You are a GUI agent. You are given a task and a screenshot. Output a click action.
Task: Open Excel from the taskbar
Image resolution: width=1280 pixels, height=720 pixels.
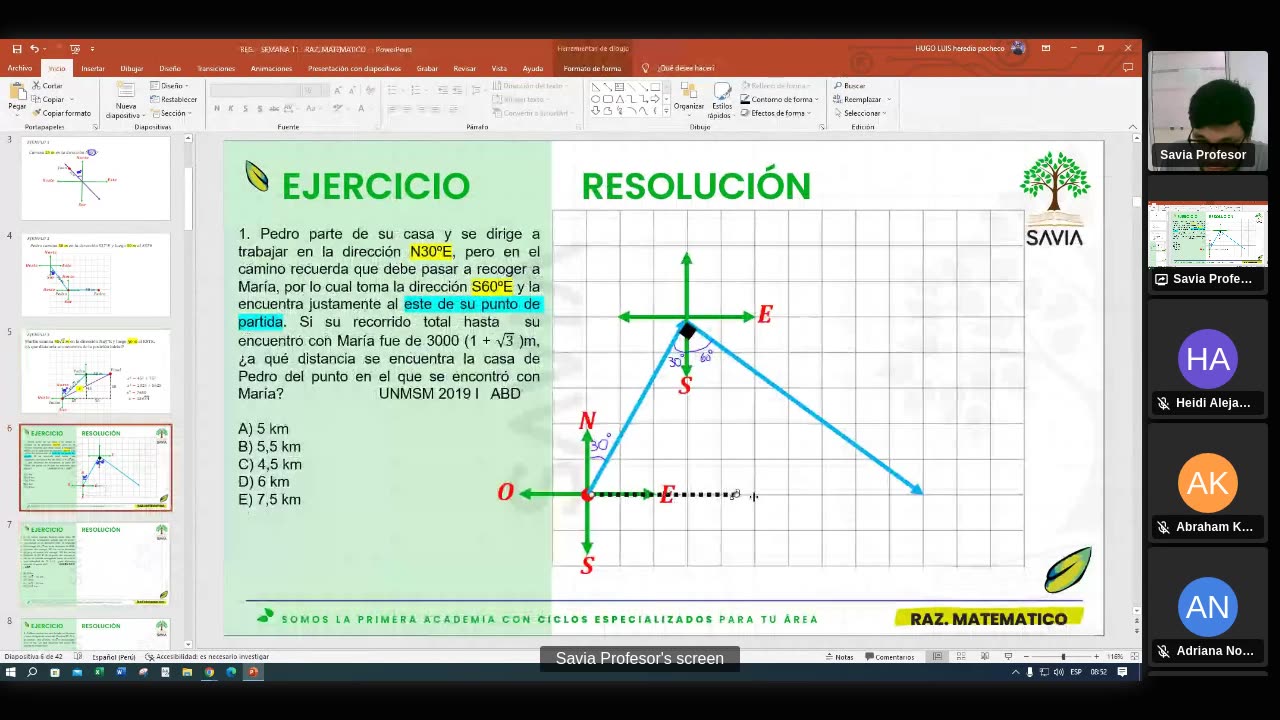99,672
